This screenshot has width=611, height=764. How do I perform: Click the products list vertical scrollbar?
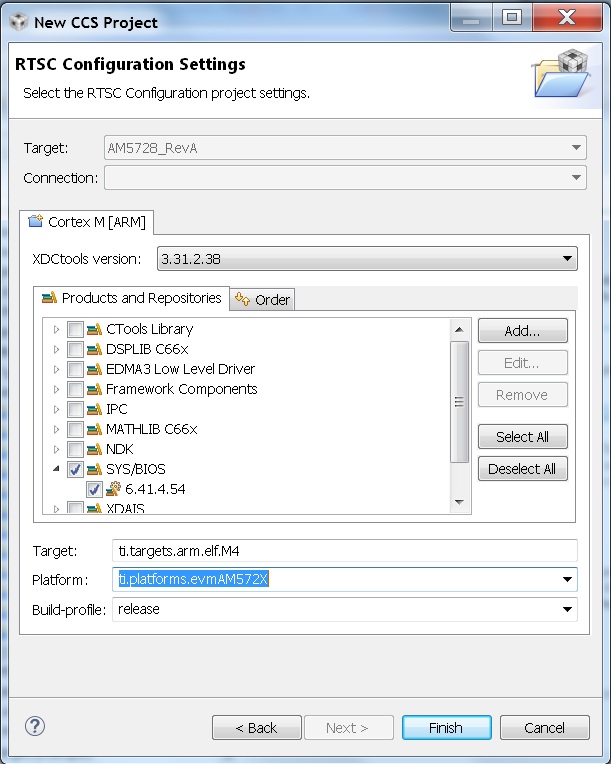coord(460,400)
